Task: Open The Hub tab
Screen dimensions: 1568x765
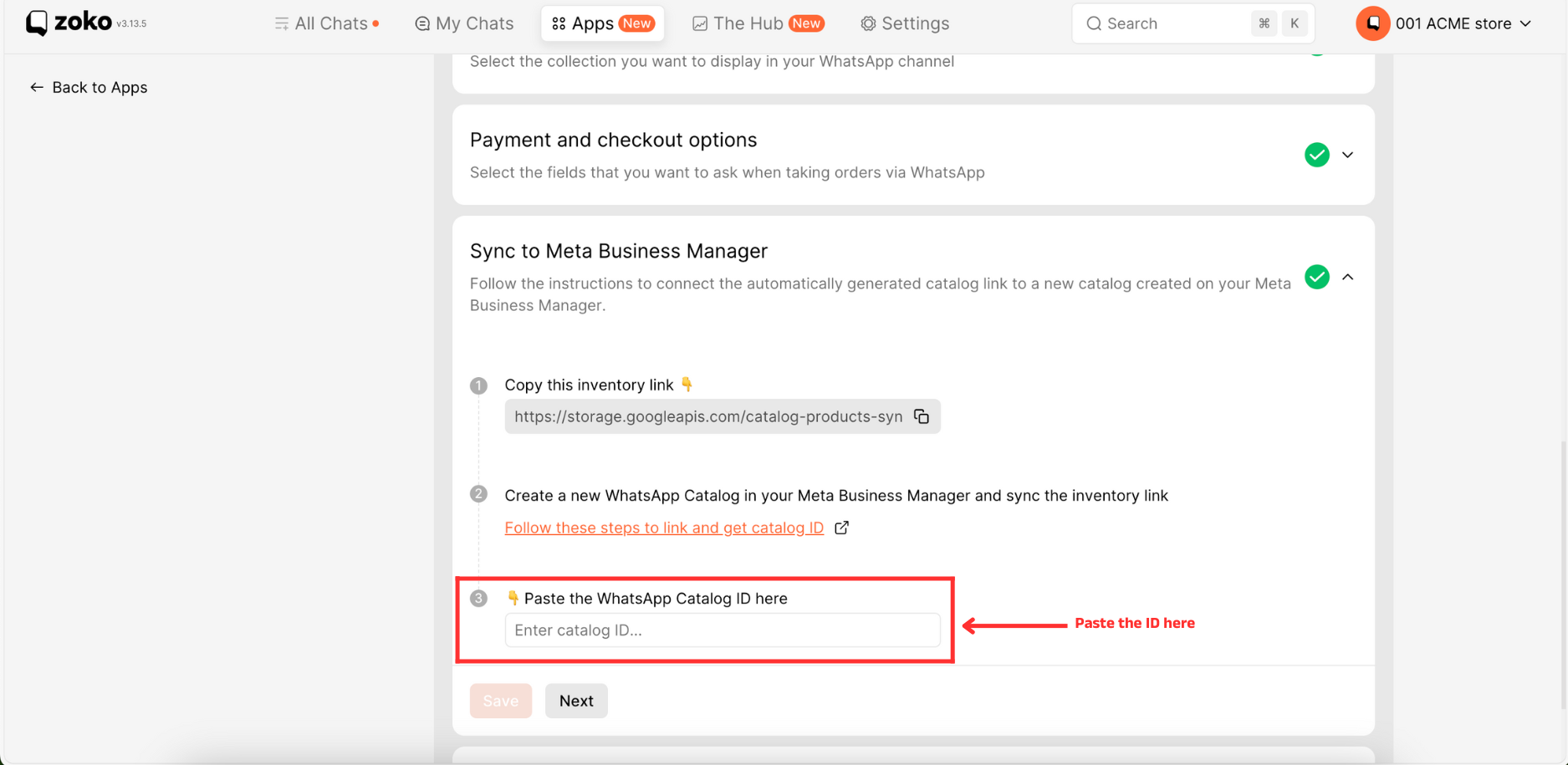Action: pos(758,23)
